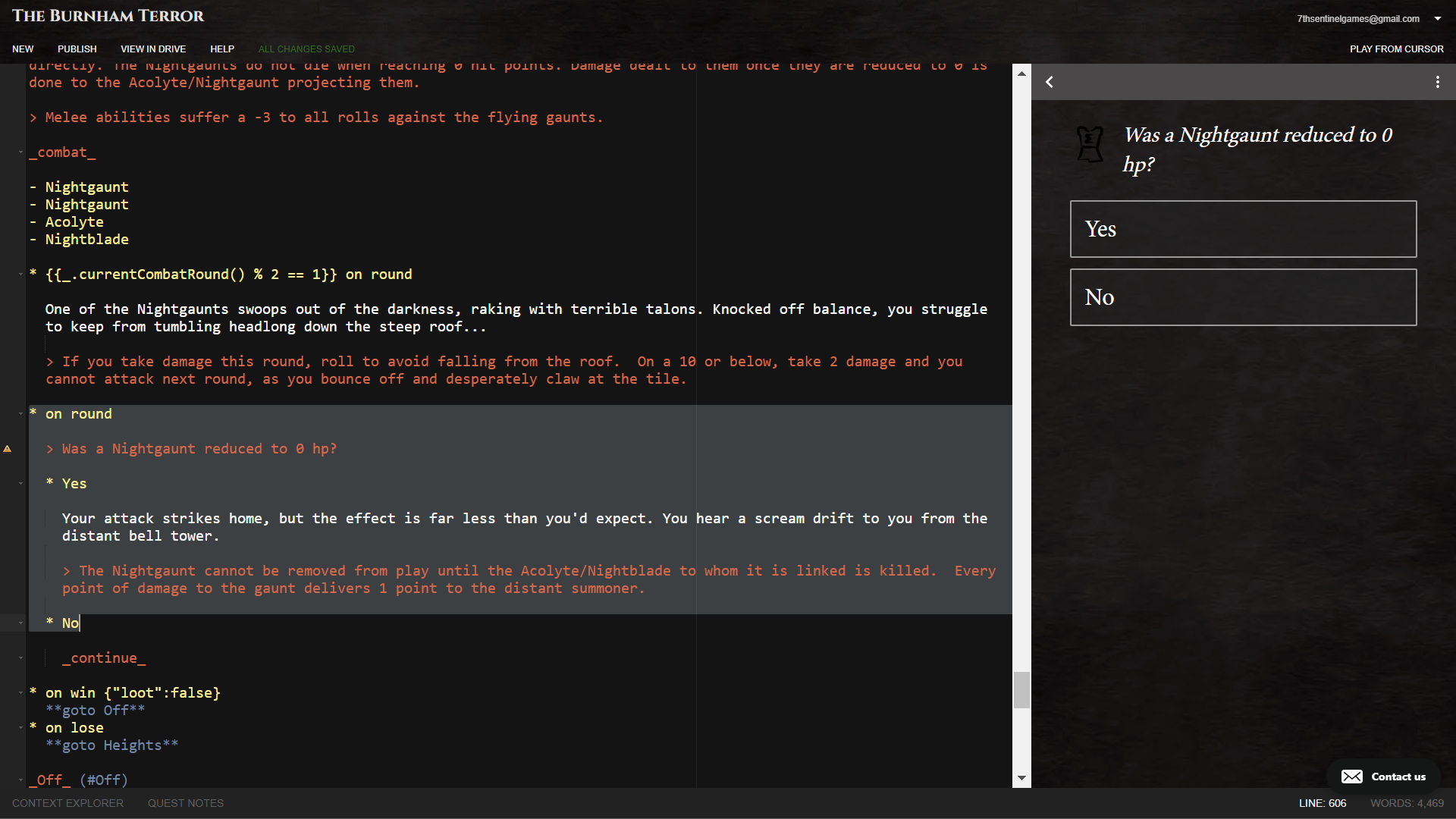1456x819 pixels.
Task: Open the three-dot preview options menu
Action: point(1437,82)
